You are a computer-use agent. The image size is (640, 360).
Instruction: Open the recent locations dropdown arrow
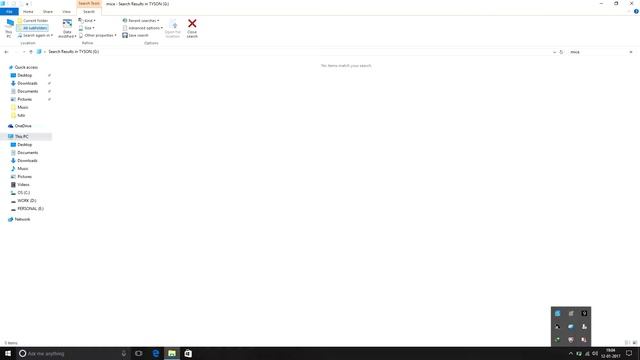(x=24, y=52)
